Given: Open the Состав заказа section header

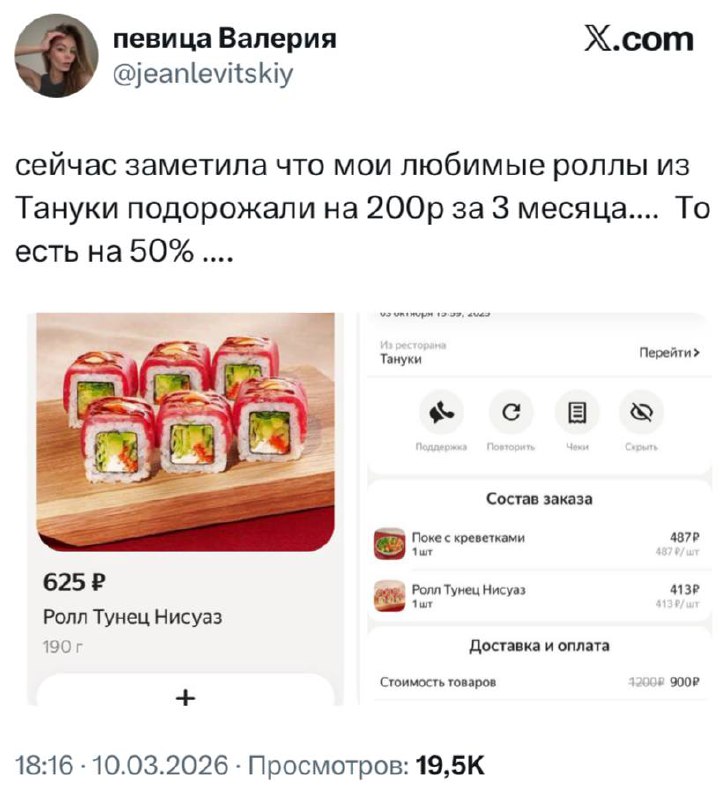Looking at the screenshot, I should point(539,498).
